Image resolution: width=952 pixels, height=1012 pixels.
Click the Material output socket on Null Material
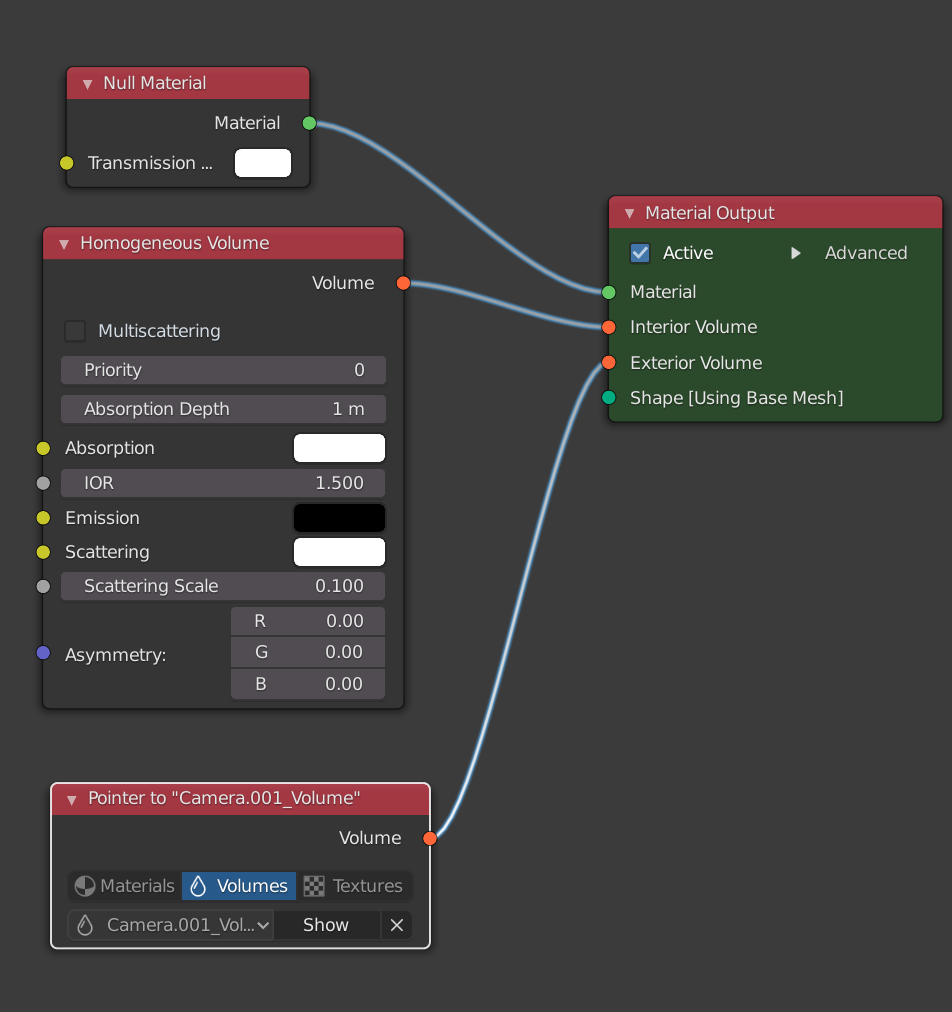click(309, 123)
